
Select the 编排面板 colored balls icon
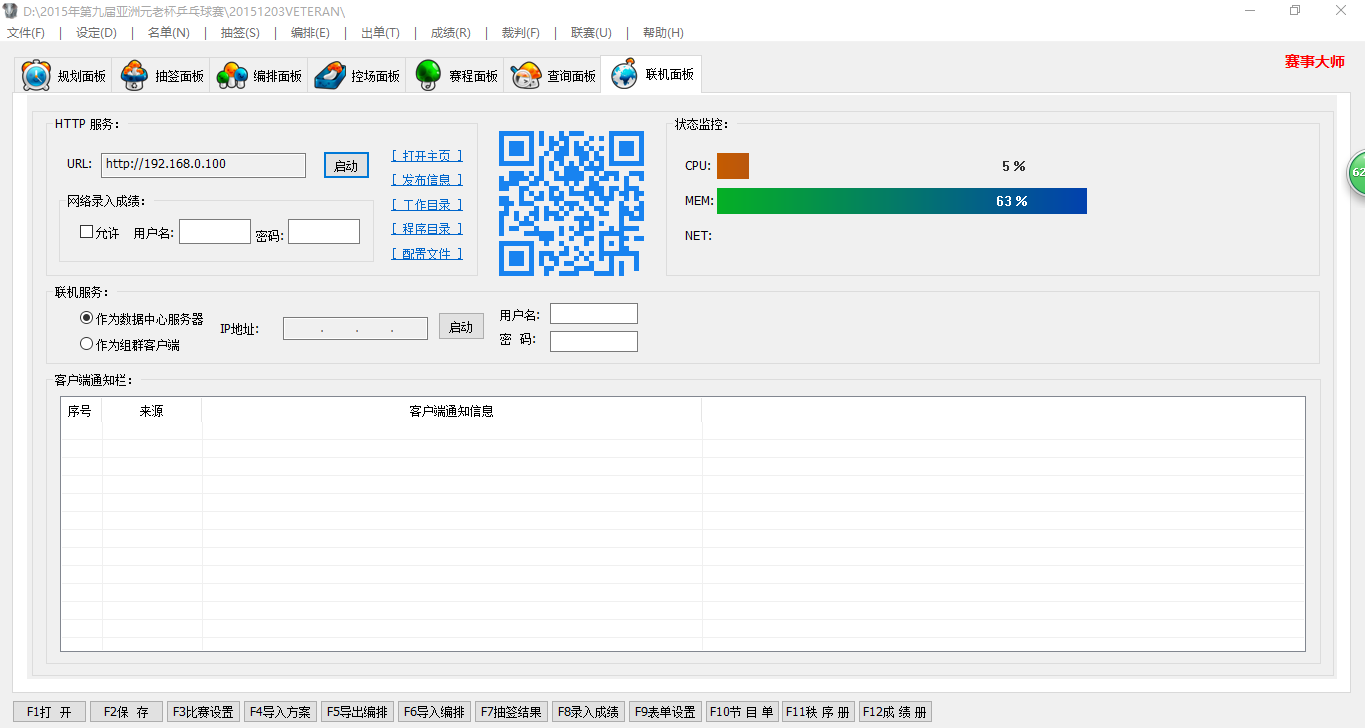click(233, 76)
